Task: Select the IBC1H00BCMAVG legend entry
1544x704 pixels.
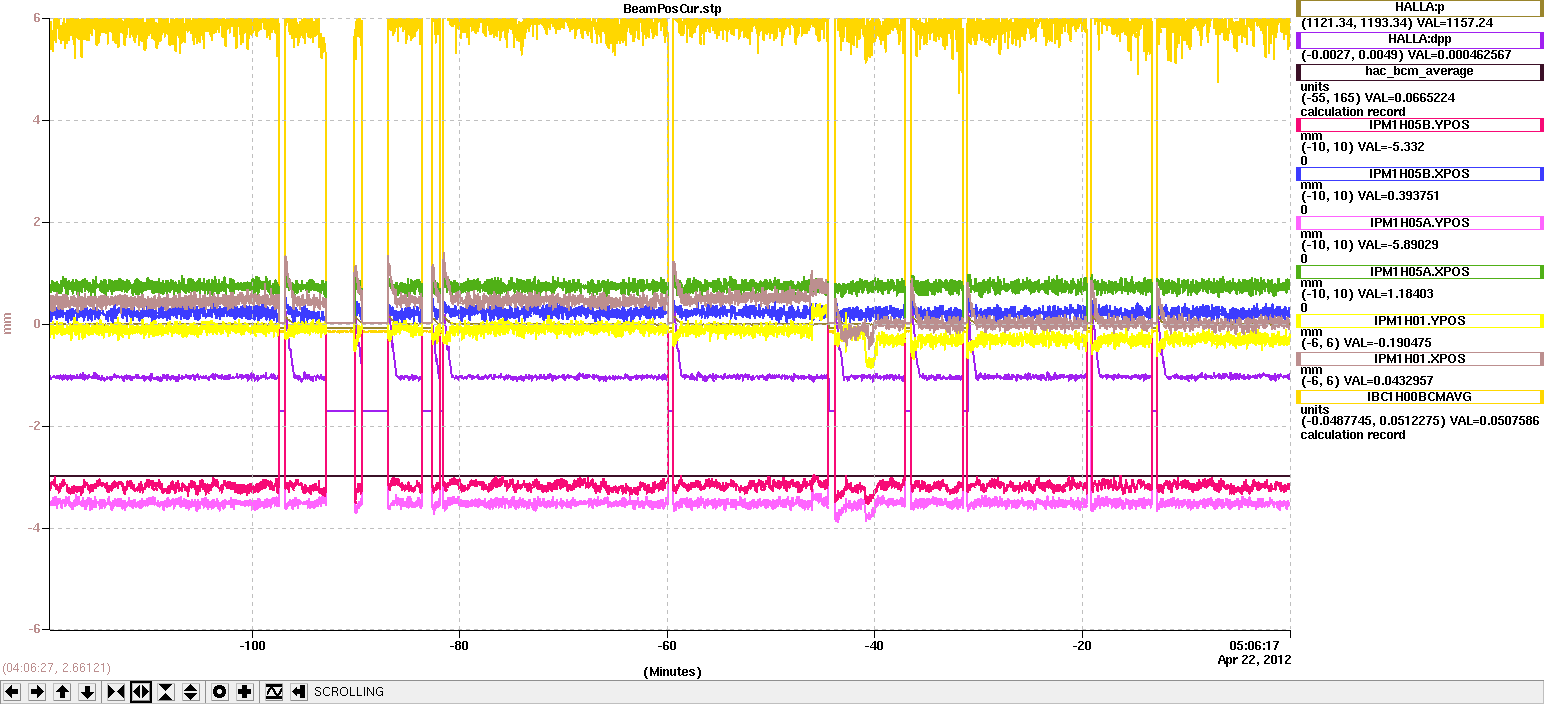Action: [x=1419, y=397]
